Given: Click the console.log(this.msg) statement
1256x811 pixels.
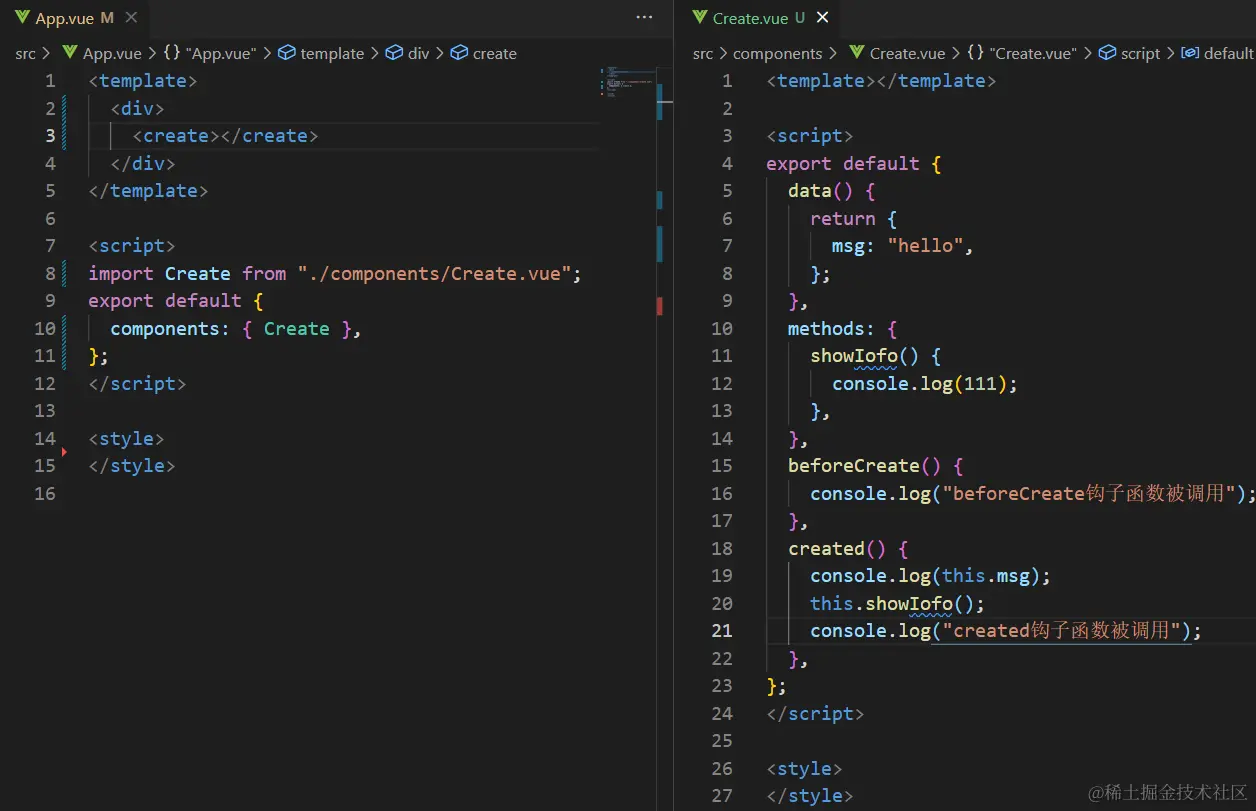Looking at the screenshot, I should tap(931, 575).
